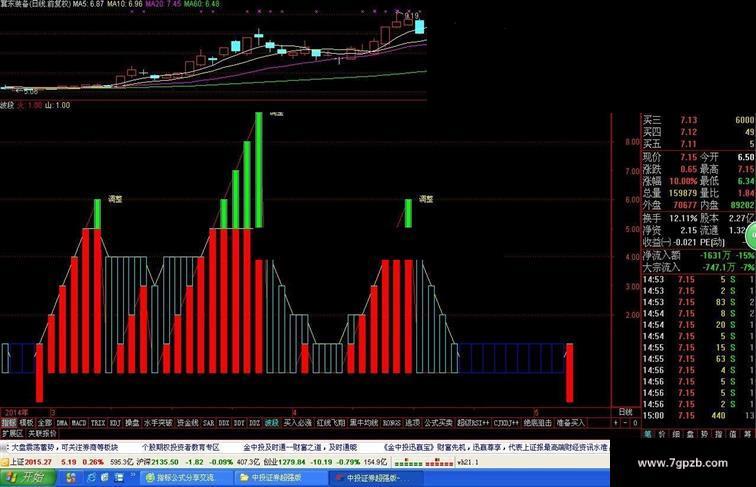Image resolution: width=756 pixels, height=487 pixels.
Task: Expand the quick launch overflow chevron
Action: 133,476
